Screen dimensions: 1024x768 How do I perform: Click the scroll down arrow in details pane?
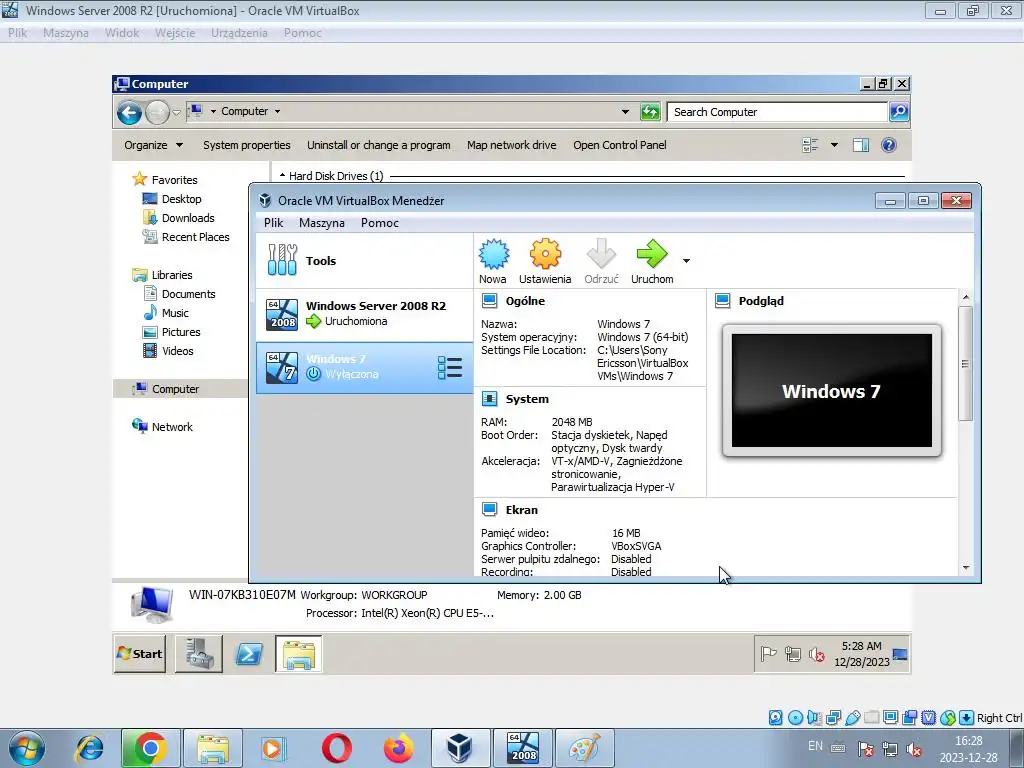pos(966,568)
